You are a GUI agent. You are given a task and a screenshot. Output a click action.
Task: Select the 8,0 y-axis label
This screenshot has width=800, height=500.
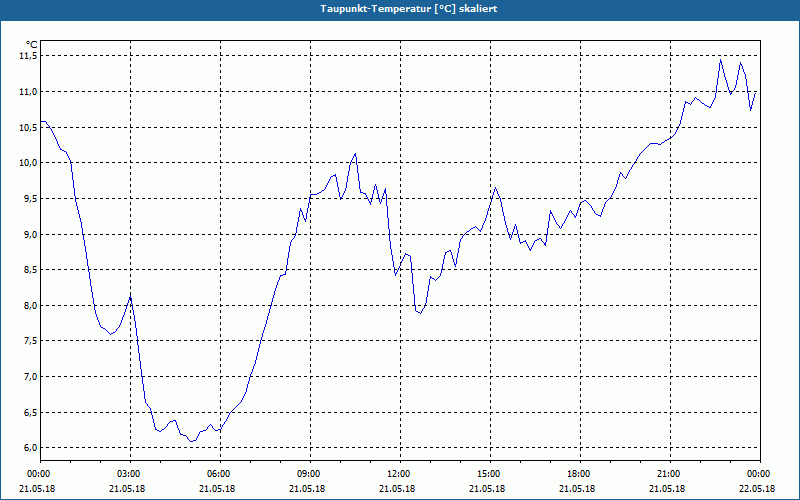pos(30,306)
